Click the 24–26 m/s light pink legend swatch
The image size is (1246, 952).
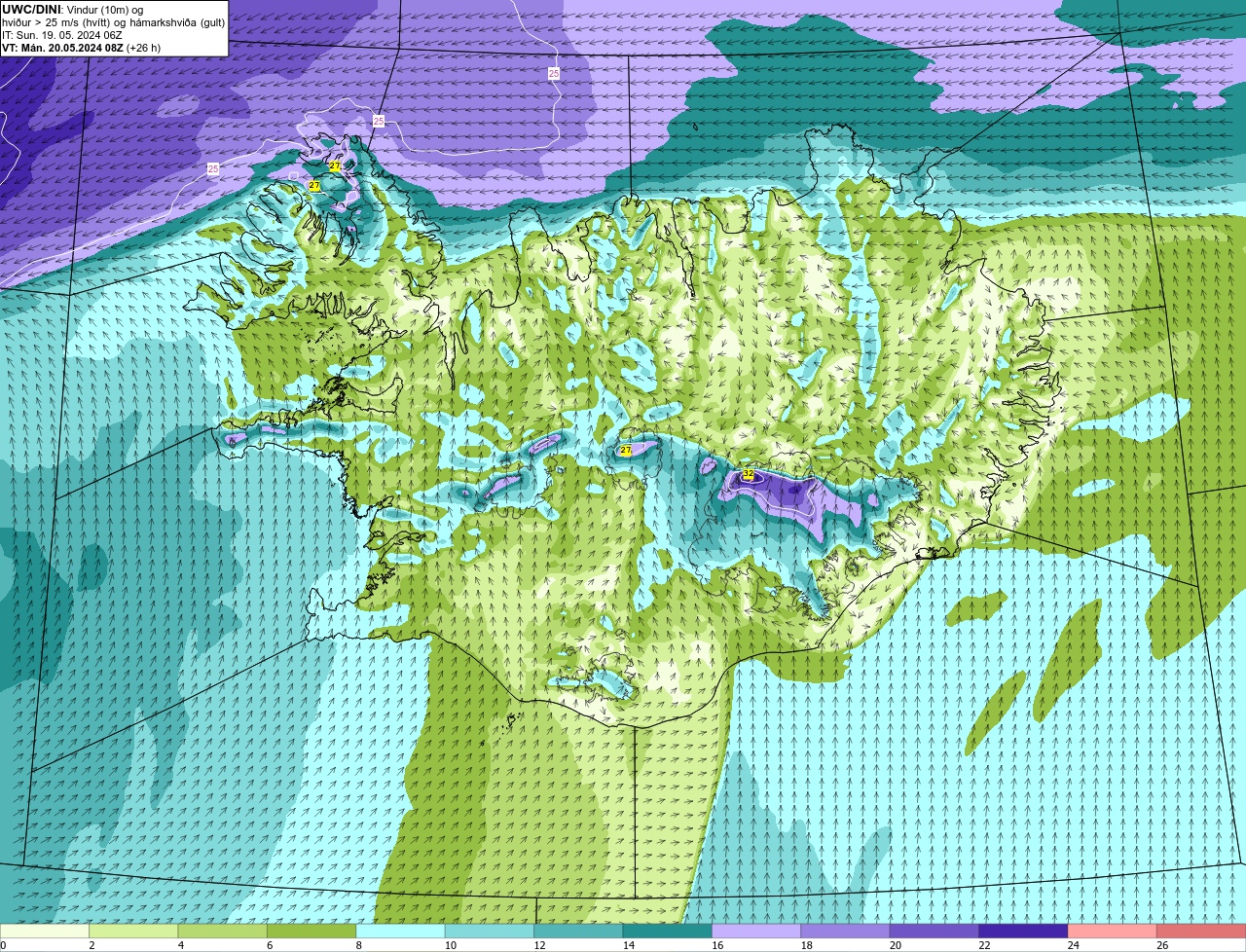[x=1113, y=932]
